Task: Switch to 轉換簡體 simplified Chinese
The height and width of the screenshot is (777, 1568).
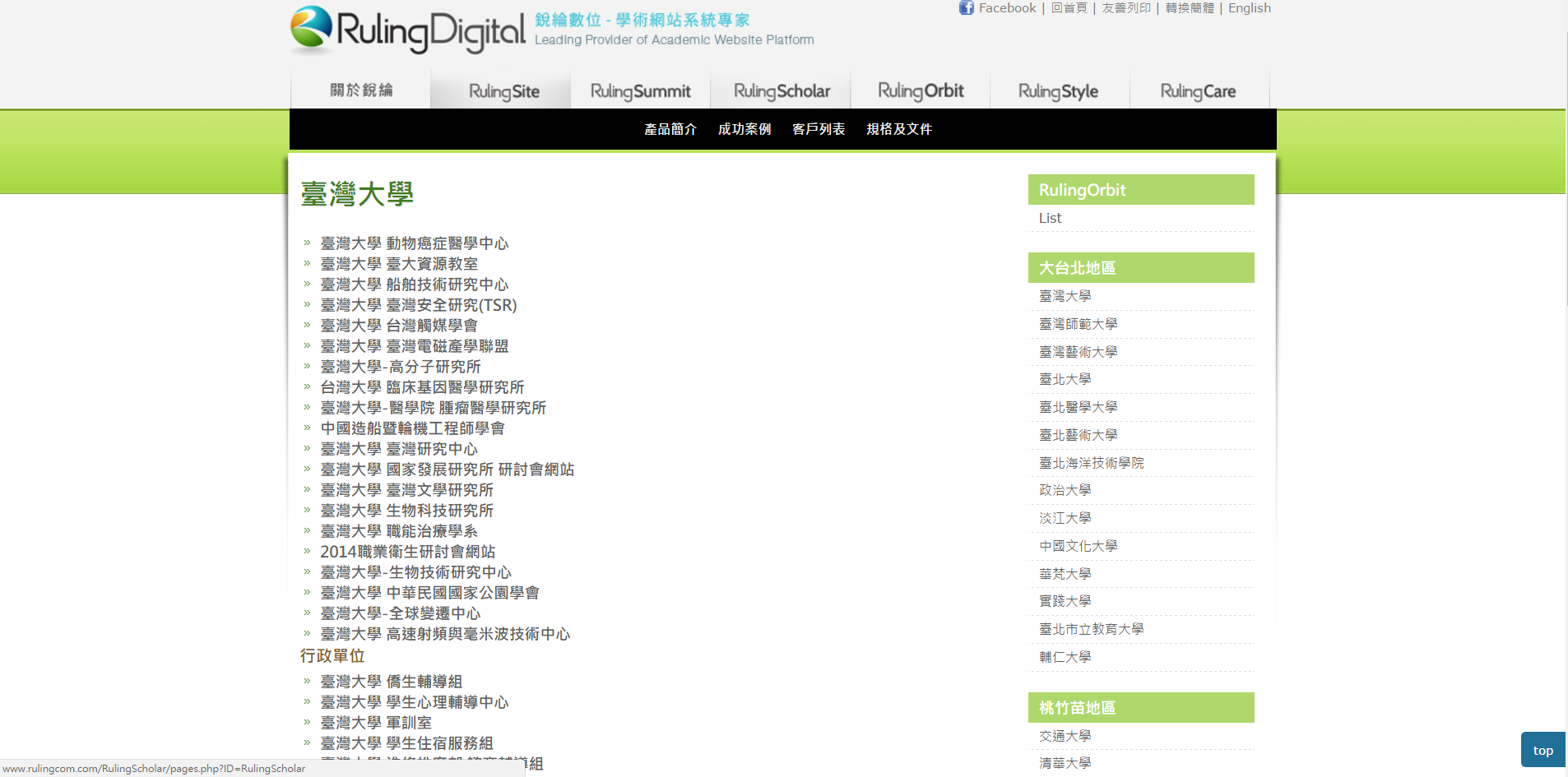Action: tap(1190, 8)
